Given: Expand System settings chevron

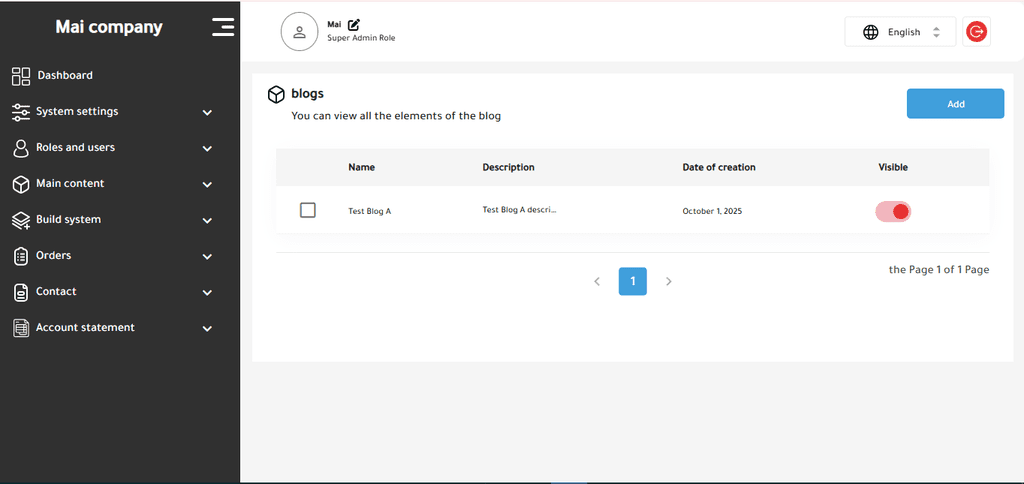Looking at the screenshot, I should 207,112.
